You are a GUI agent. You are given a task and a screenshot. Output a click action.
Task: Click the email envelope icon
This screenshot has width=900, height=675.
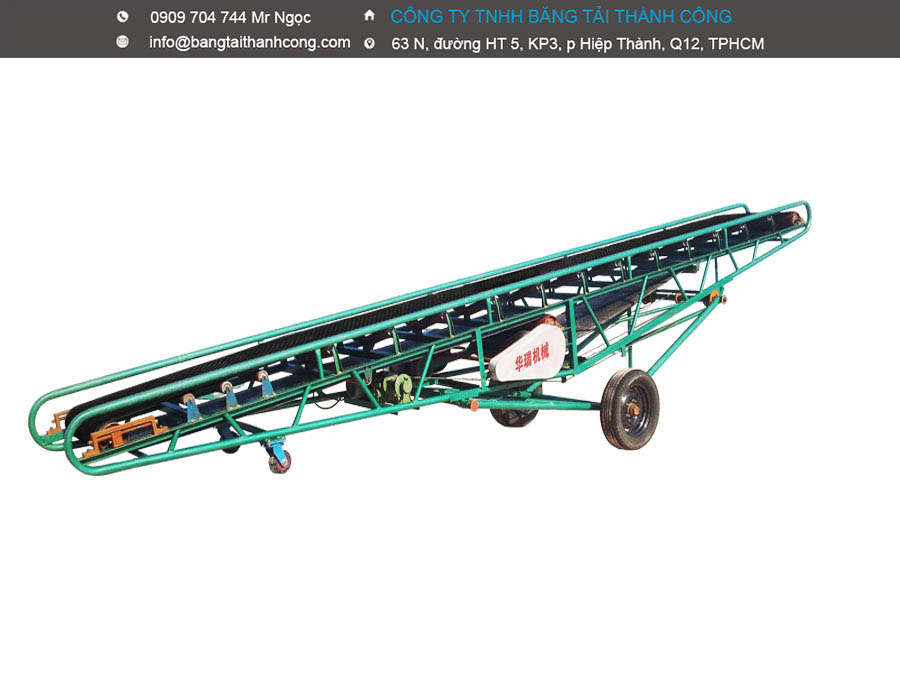pyautogui.click(x=123, y=42)
